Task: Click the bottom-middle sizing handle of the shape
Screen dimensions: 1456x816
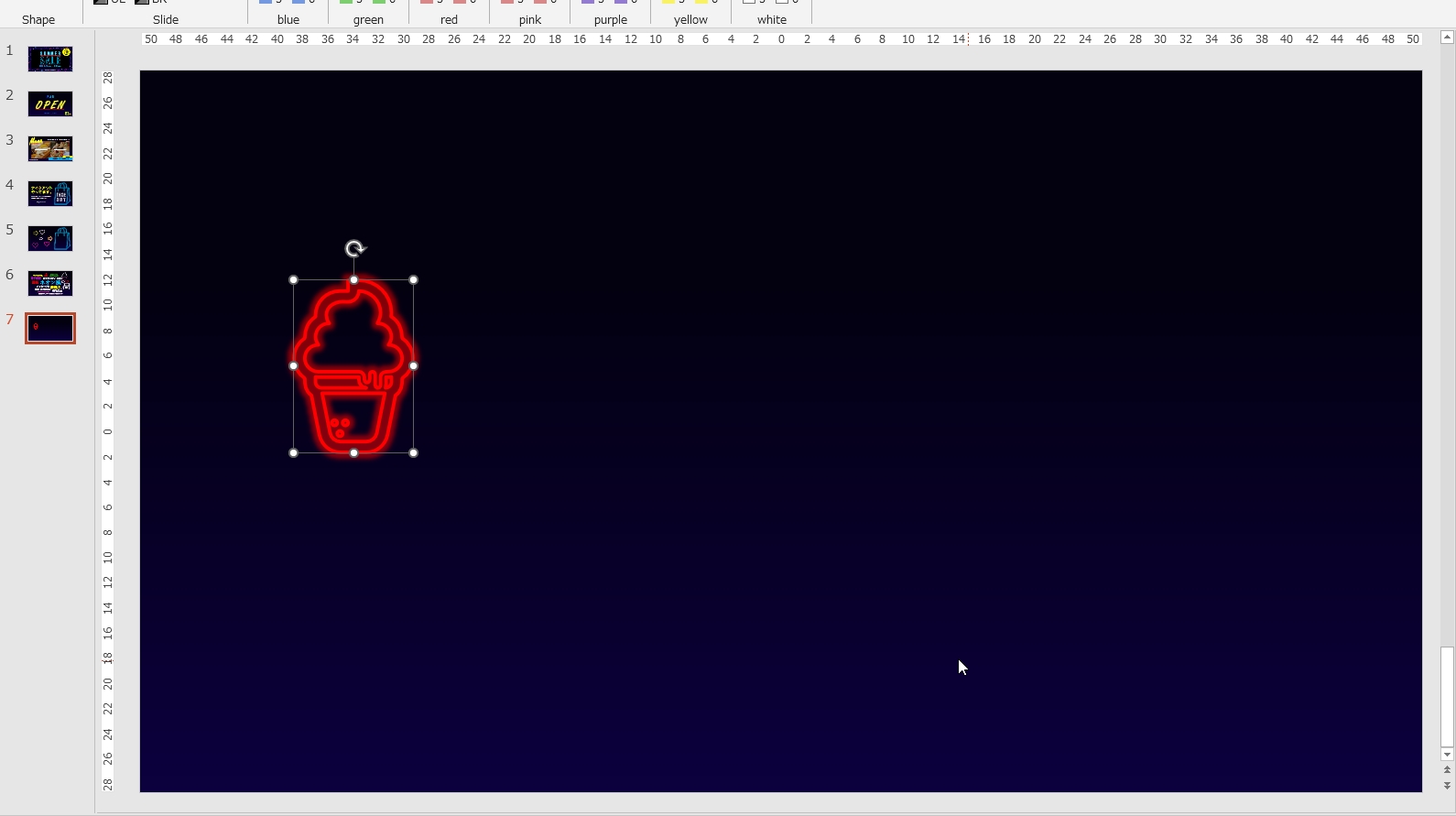Action: click(353, 453)
